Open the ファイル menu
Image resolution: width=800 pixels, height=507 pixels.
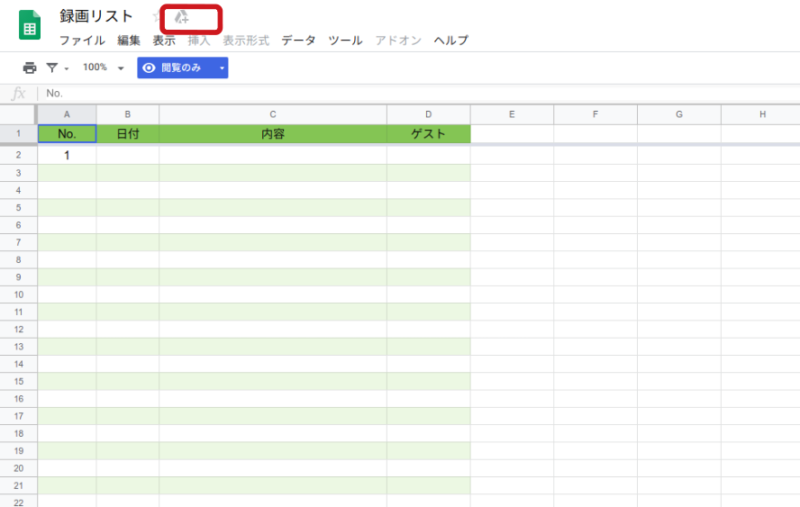(x=82, y=40)
